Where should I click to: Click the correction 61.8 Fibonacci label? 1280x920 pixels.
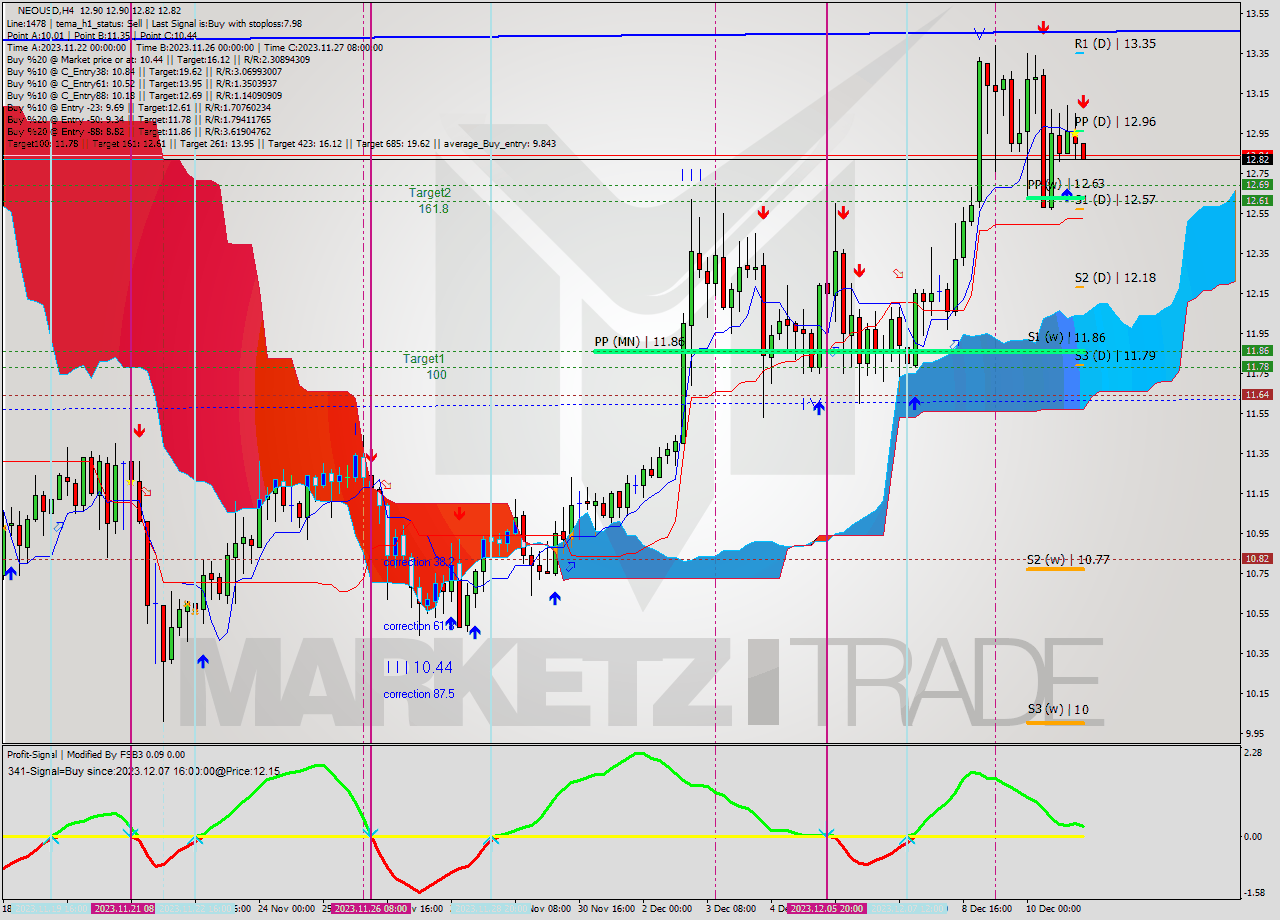pos(418,626)
